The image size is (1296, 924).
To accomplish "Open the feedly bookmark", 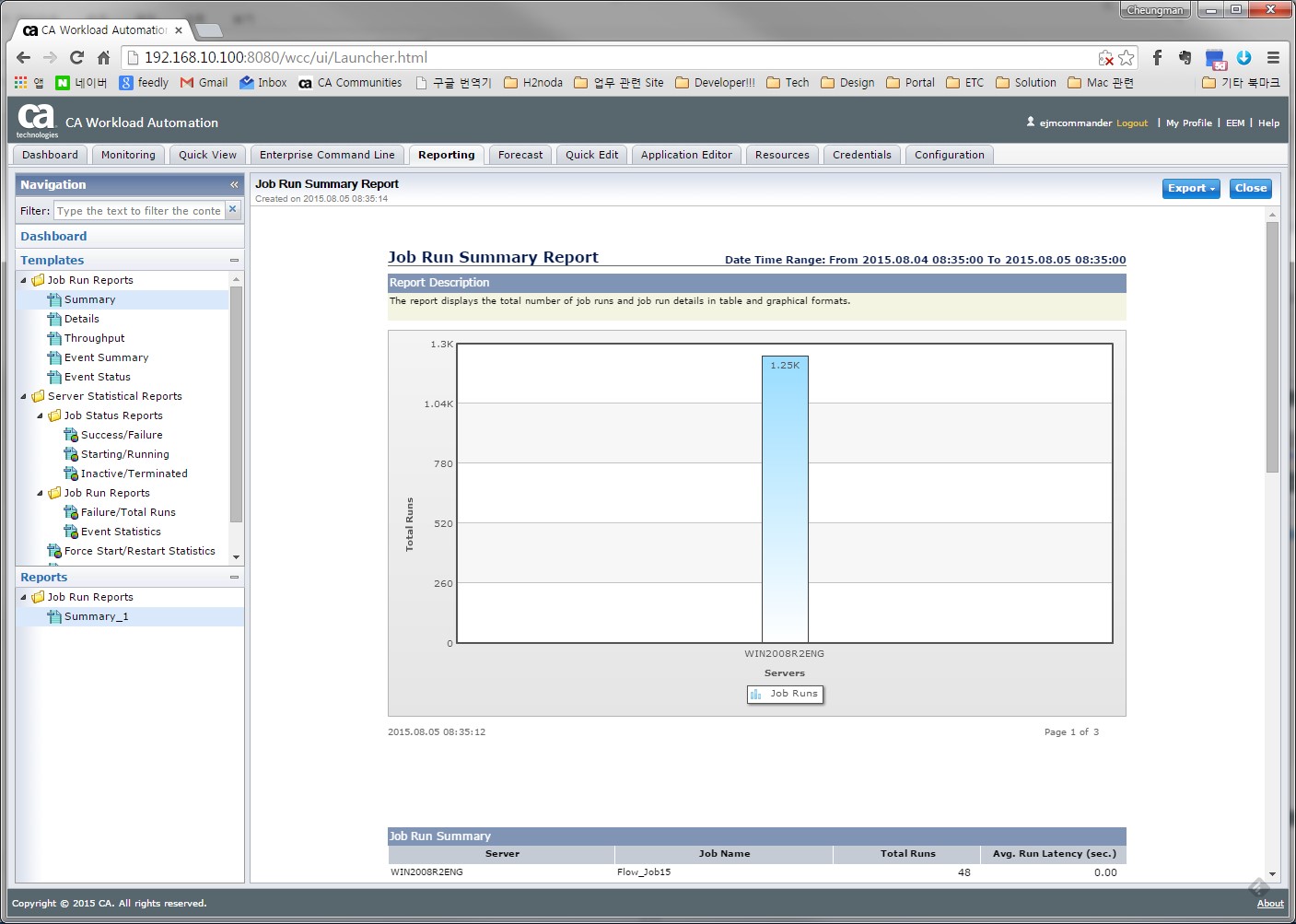I will point(145,82).
